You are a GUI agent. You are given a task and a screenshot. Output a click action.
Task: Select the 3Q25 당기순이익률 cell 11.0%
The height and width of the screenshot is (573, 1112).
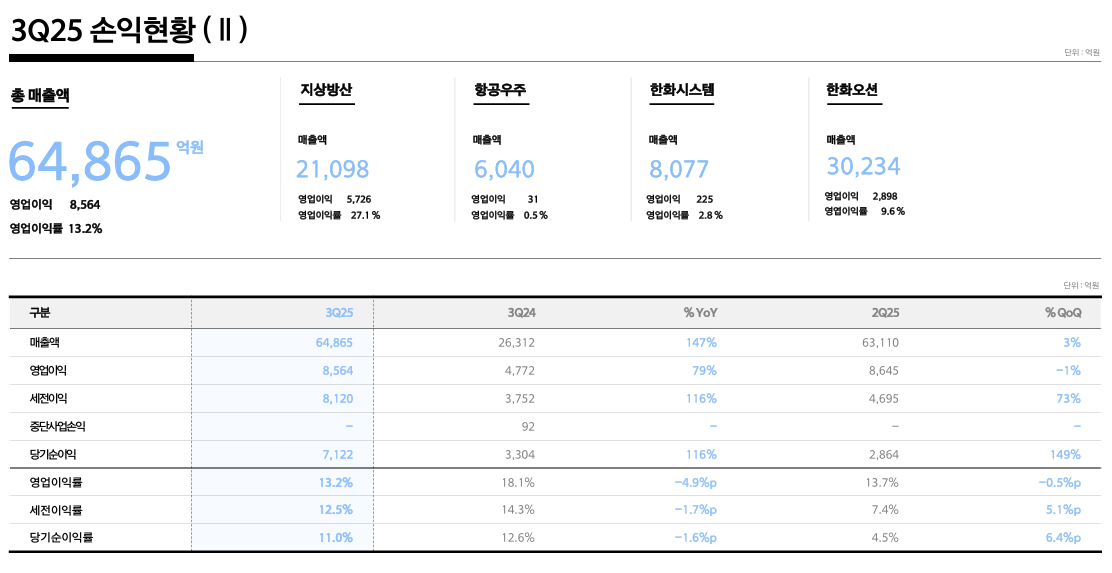click(335, 538)
